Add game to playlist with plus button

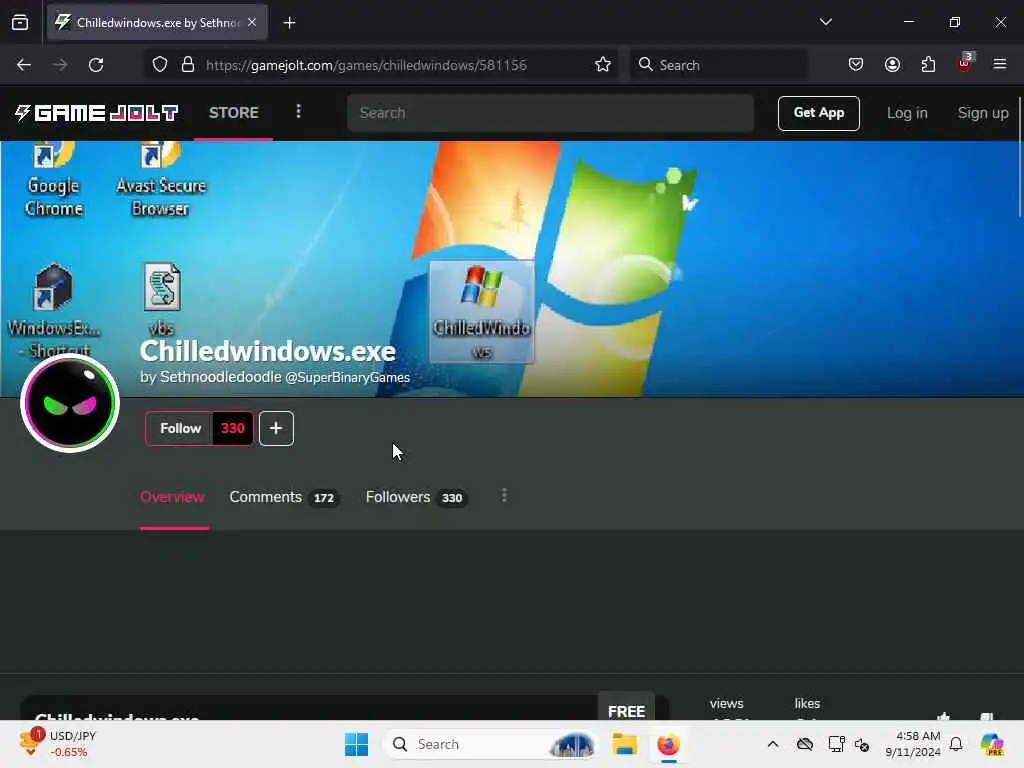tap(276, 428)
